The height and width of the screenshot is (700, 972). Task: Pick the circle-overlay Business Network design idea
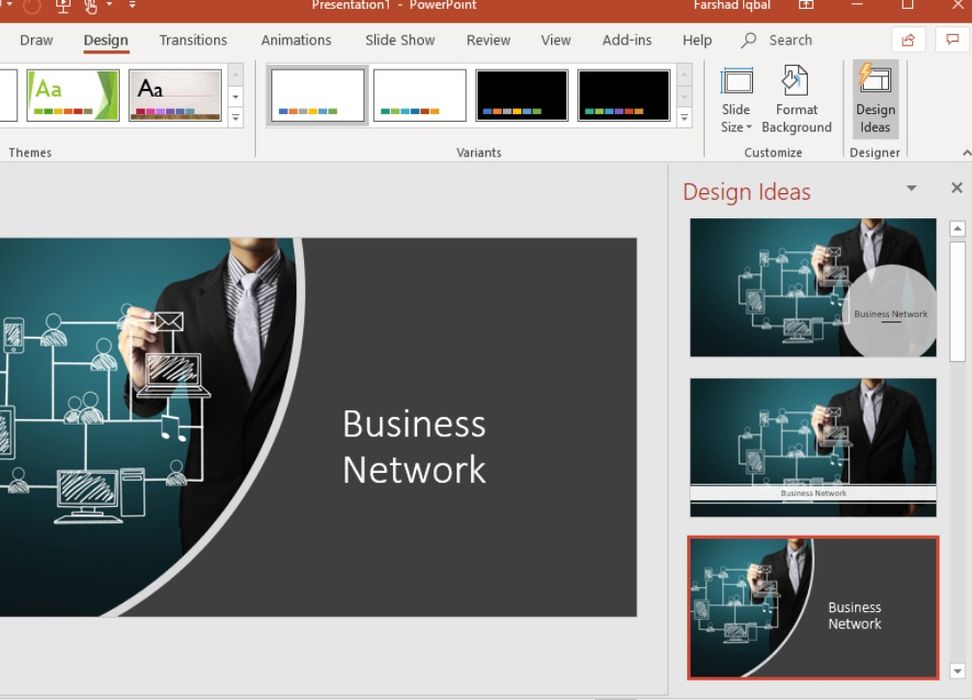pyautogui.click(x=813, y=288)
